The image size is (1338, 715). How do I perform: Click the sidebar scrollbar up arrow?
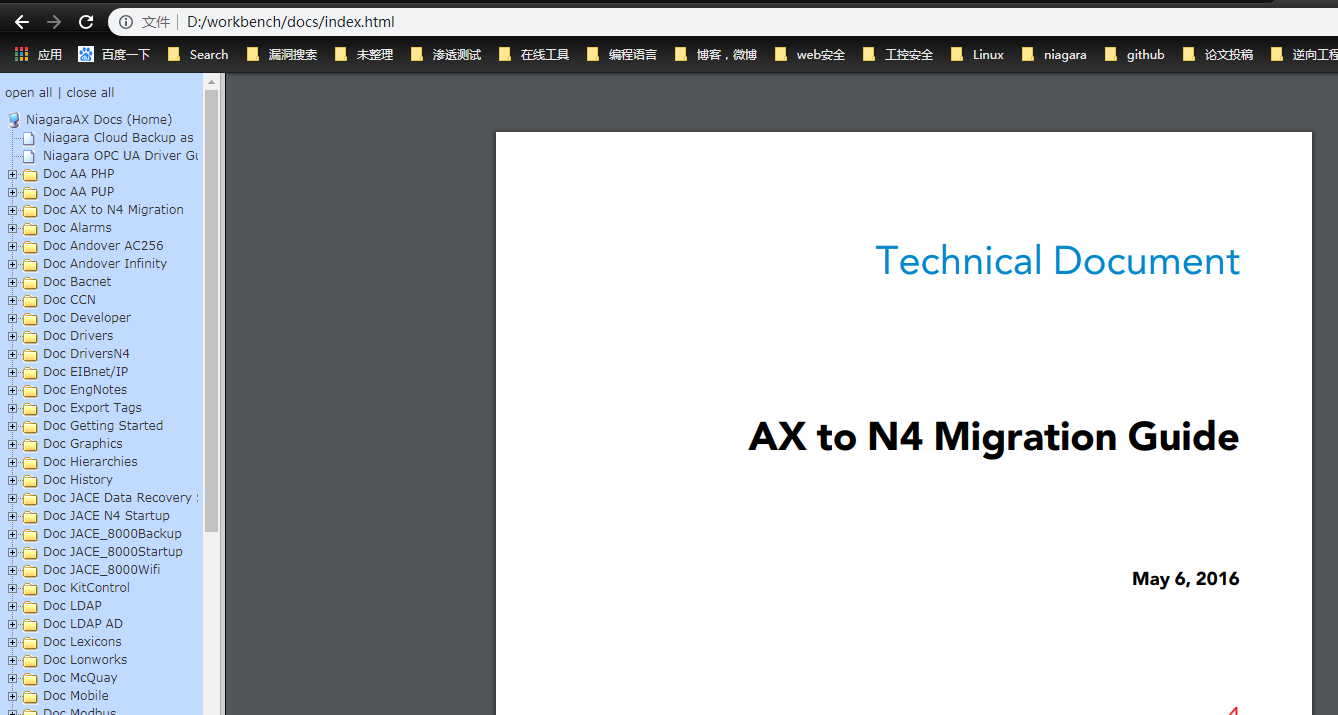click(211, 81)
